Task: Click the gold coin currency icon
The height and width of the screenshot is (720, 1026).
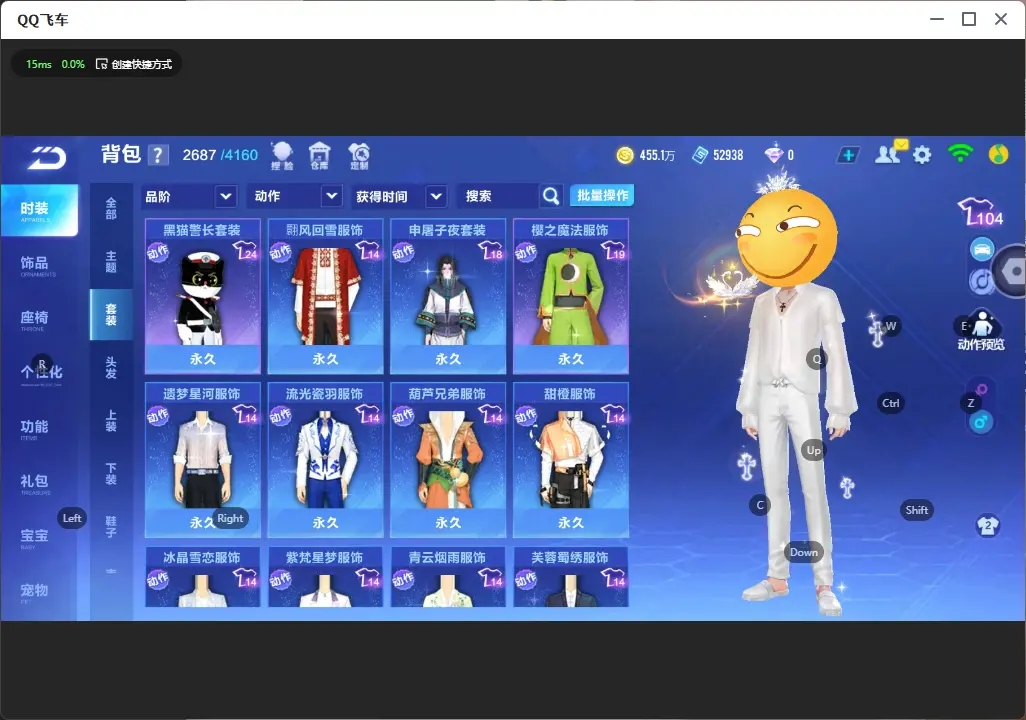Action: 625,155
